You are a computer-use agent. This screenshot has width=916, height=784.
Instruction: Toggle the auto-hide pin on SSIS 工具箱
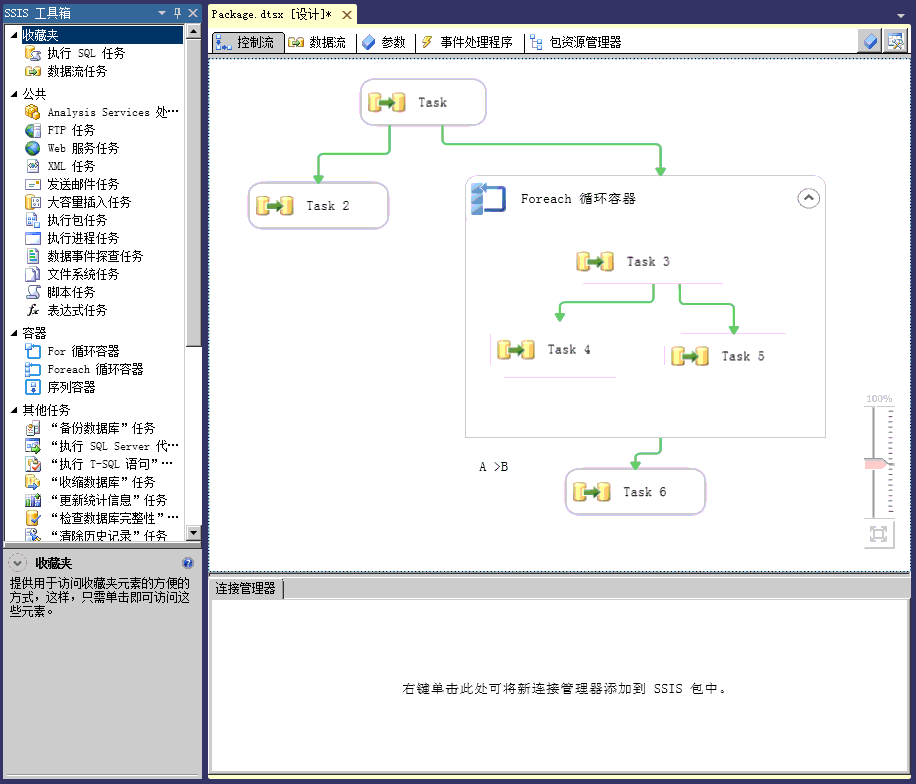[x=178, y=13]
